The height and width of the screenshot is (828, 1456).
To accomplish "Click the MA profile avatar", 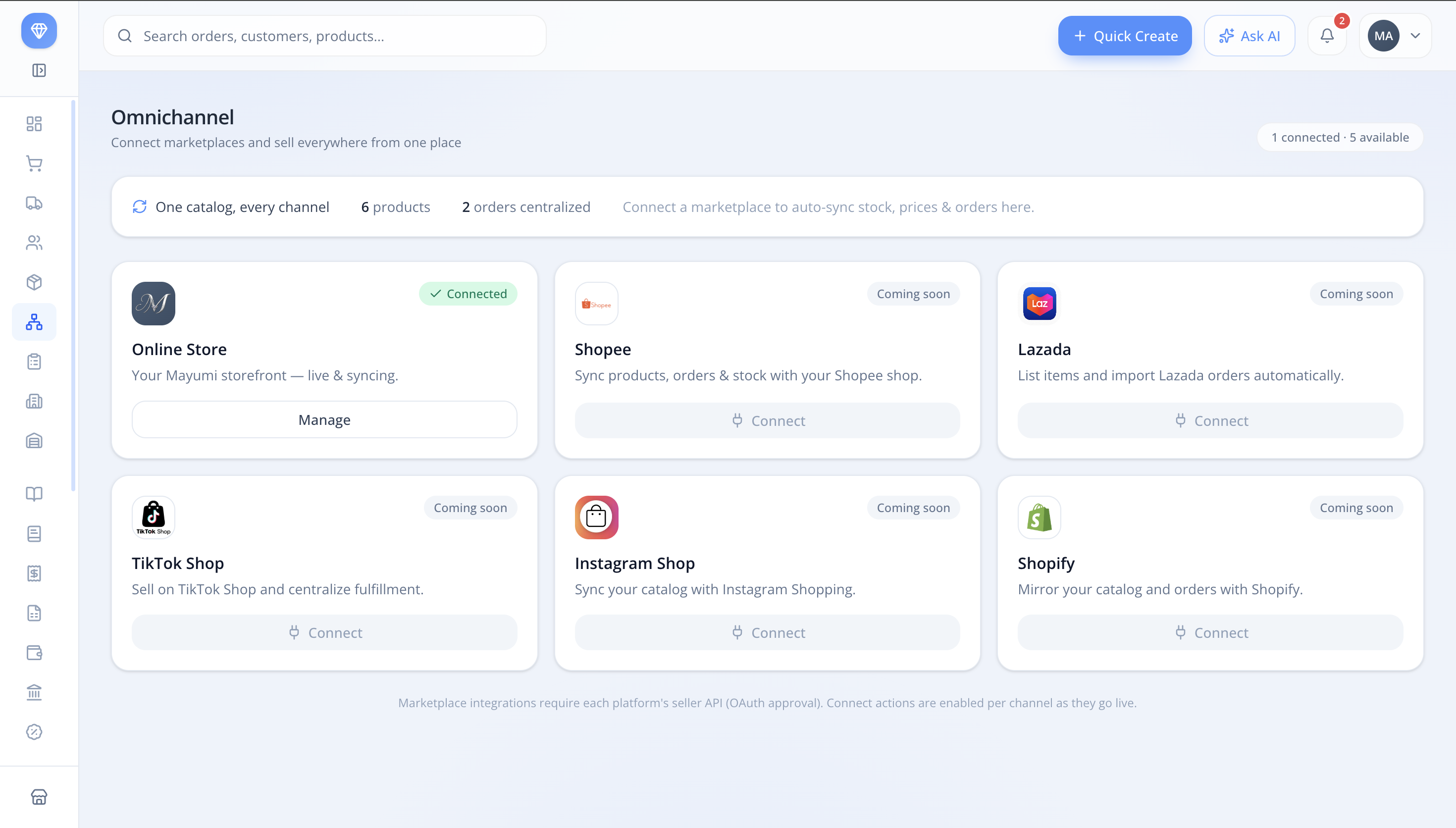I will click(x=1383, y=36).
